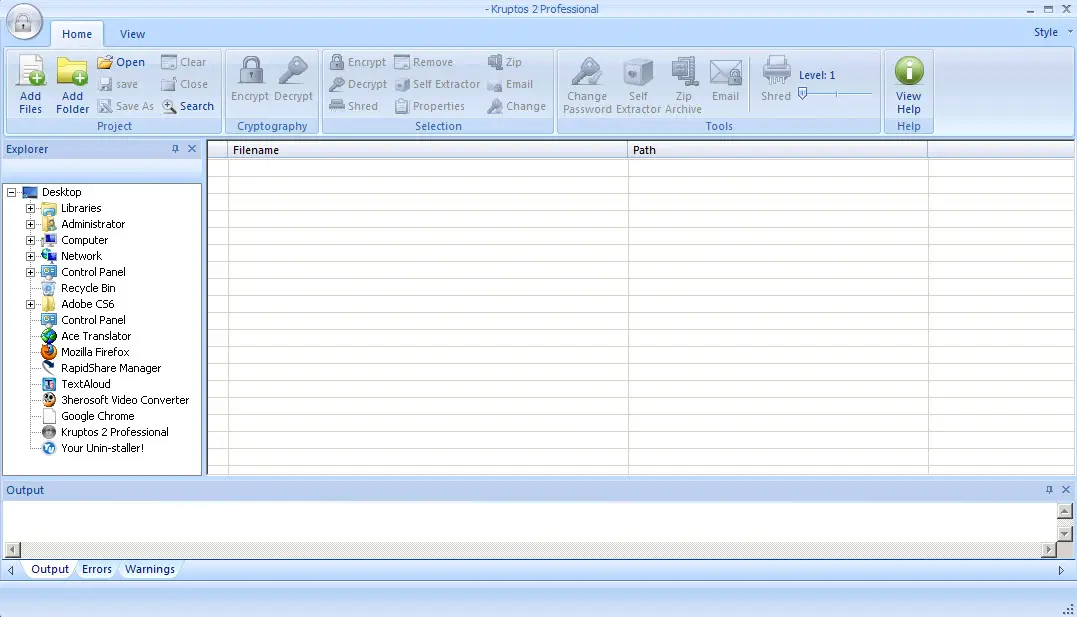Click tab strip left arrow at bottom
The width and height of the screenshot is (1077, 617).
click(11, 570)
